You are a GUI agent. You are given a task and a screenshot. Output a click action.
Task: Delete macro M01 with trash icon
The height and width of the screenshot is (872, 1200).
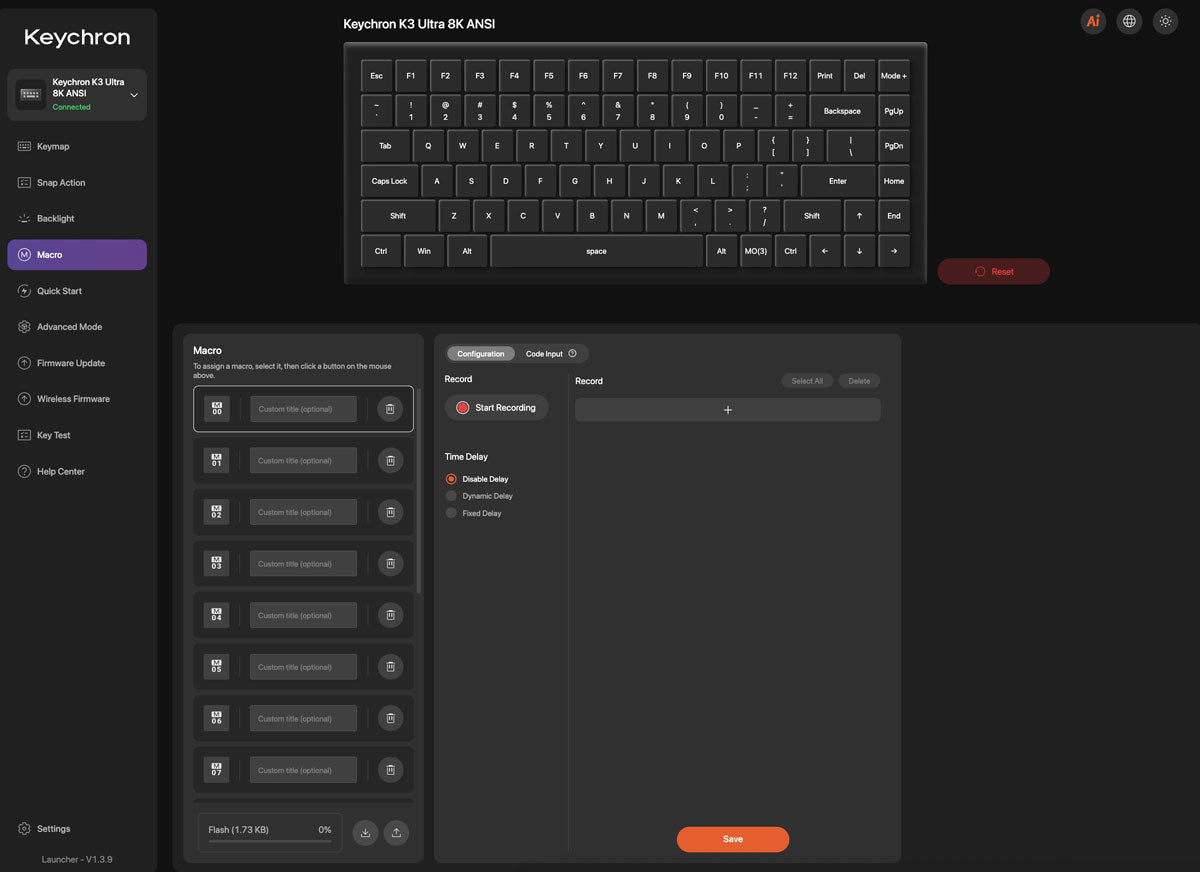pos(391,460)
